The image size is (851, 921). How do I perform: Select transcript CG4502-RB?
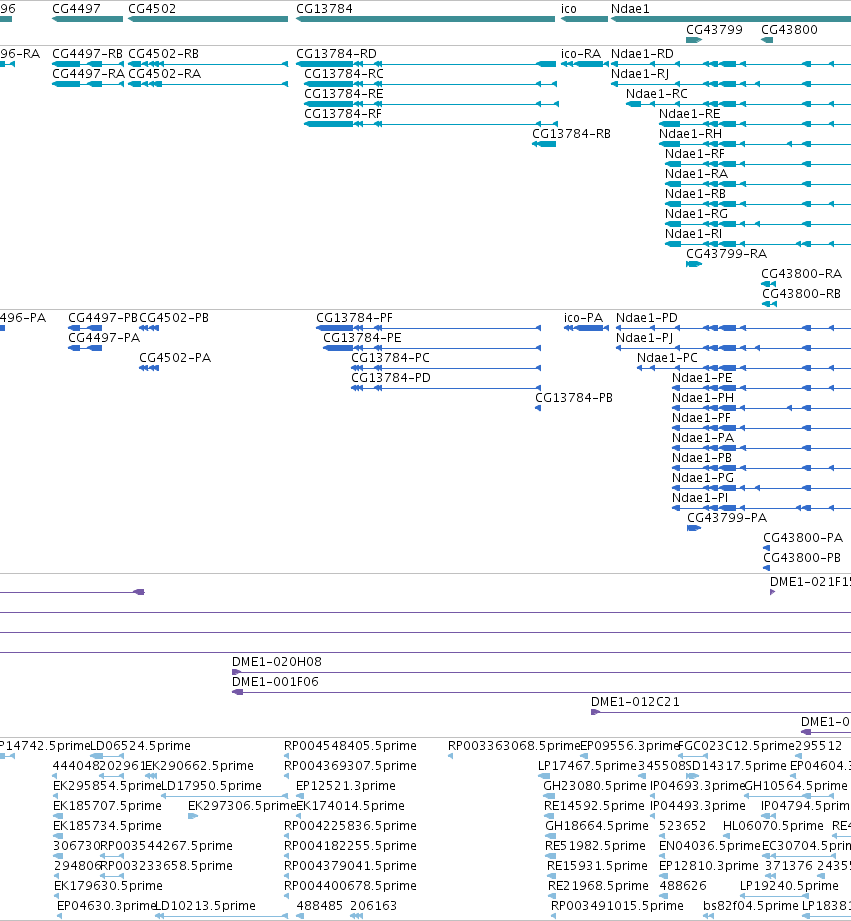pyautogui.click(x=208, y=64)
